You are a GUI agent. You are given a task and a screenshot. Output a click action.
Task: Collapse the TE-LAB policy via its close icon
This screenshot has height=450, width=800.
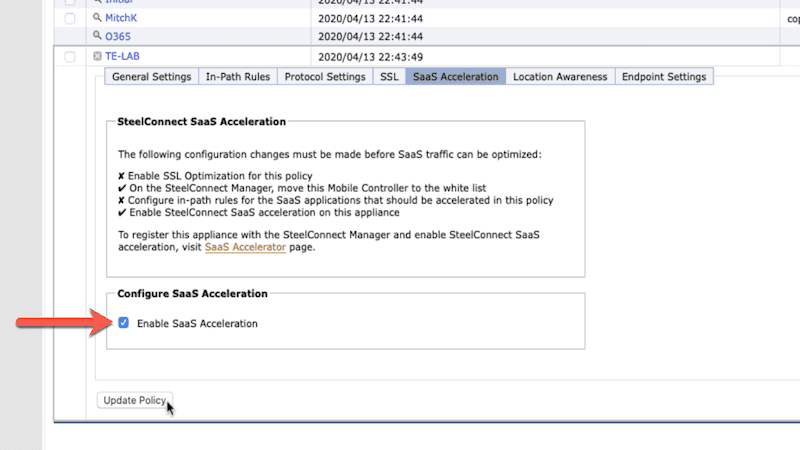pos(97,56)
